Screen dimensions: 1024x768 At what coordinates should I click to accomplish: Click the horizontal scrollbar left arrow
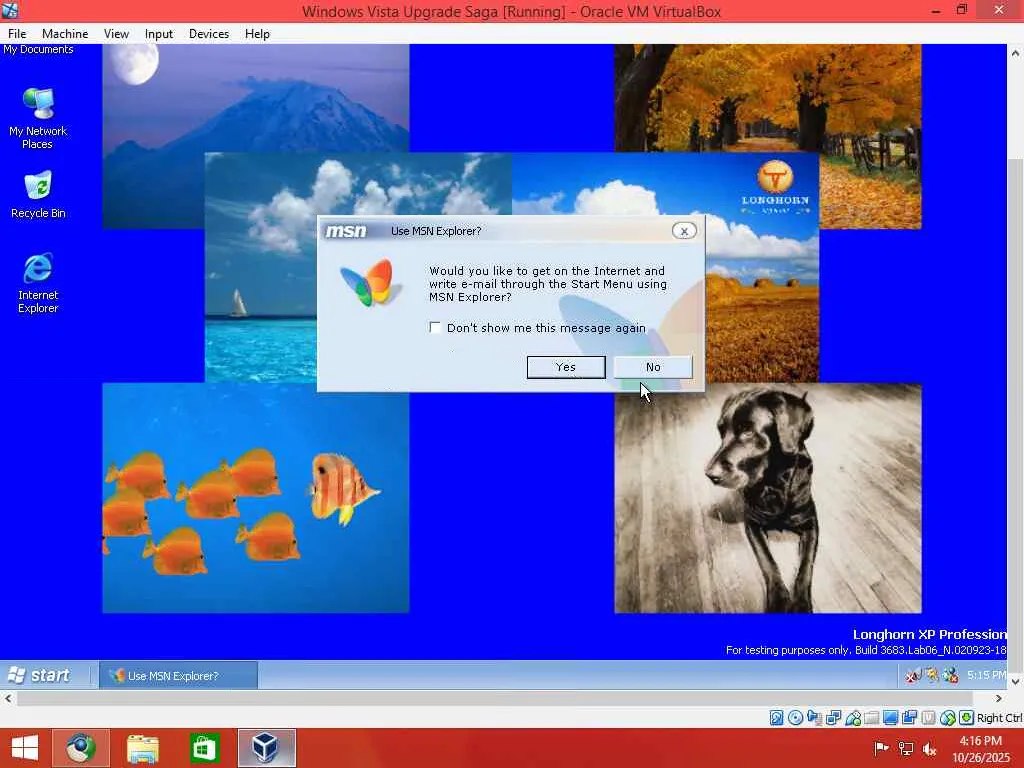pyautogui.click(x=8, y=698)
